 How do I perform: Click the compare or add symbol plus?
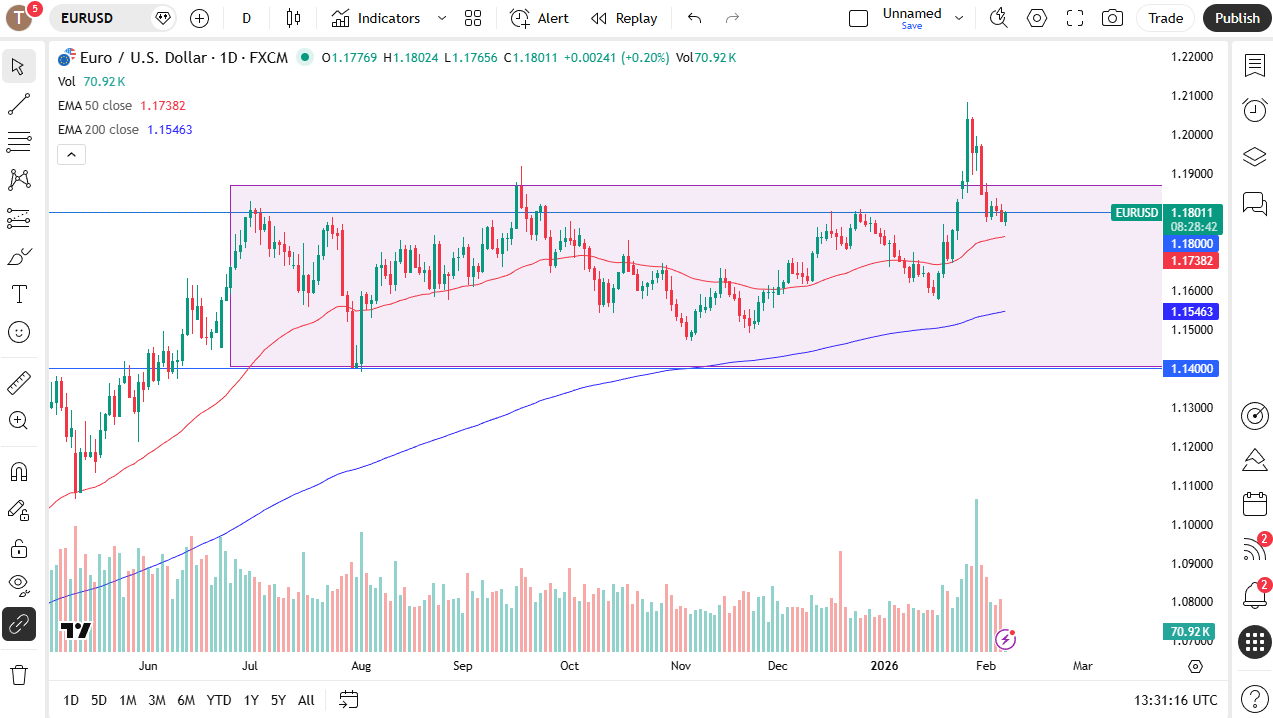199,18
